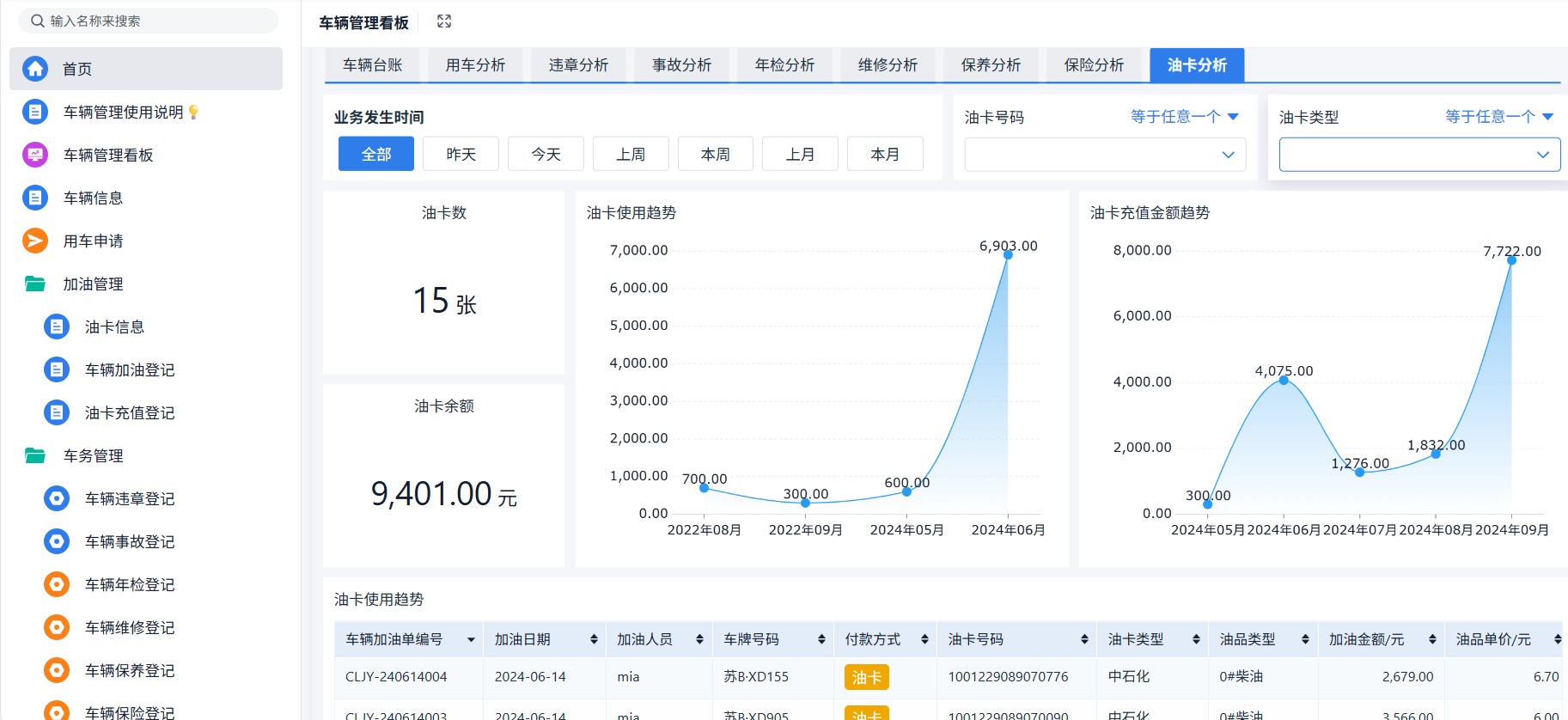Open the 油卡分析 tab
The height and width of the screenshot is (720, 1568).
(1197, 65)
